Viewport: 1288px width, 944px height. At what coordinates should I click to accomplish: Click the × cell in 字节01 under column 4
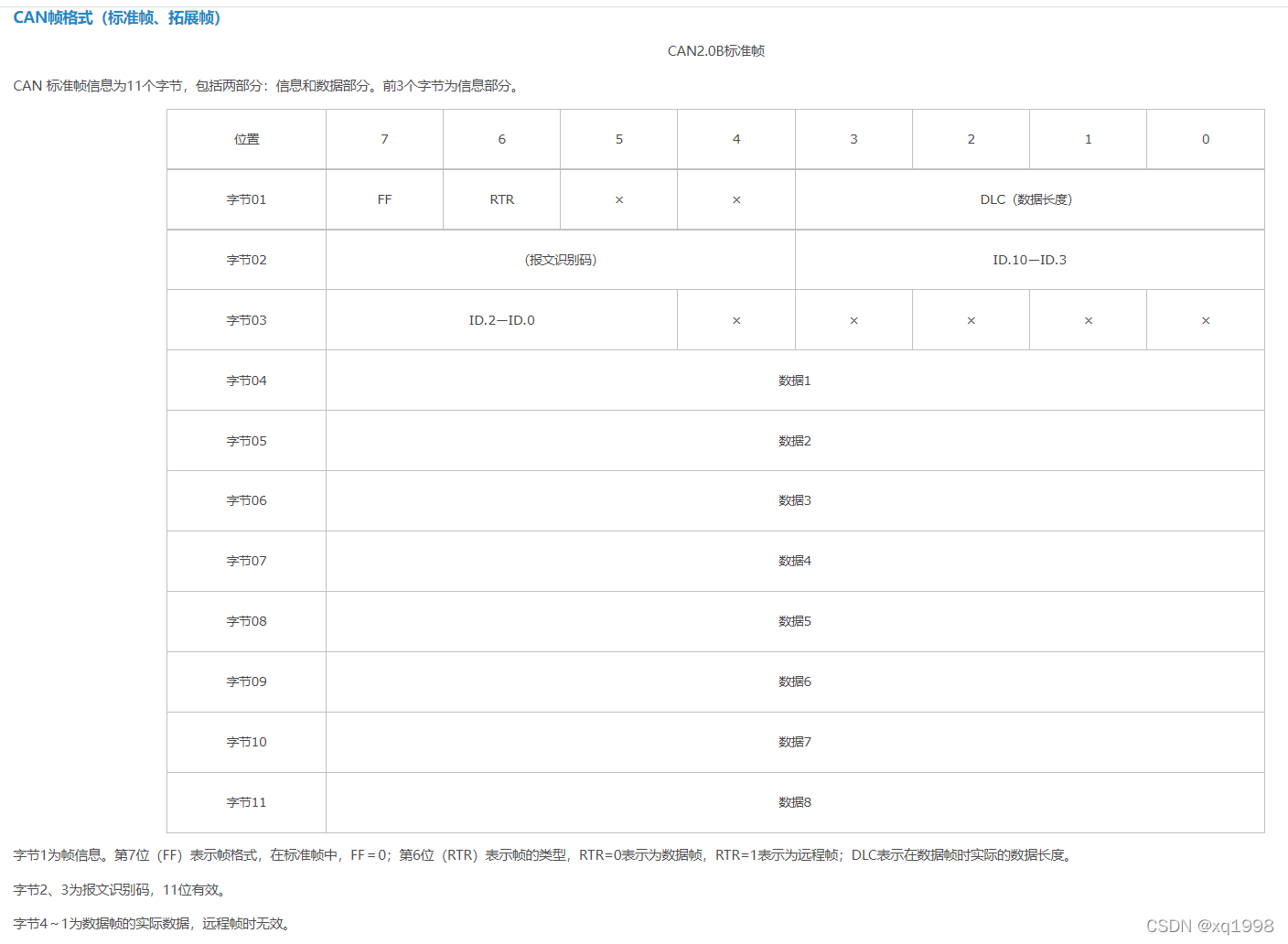[x=736, y=199]
